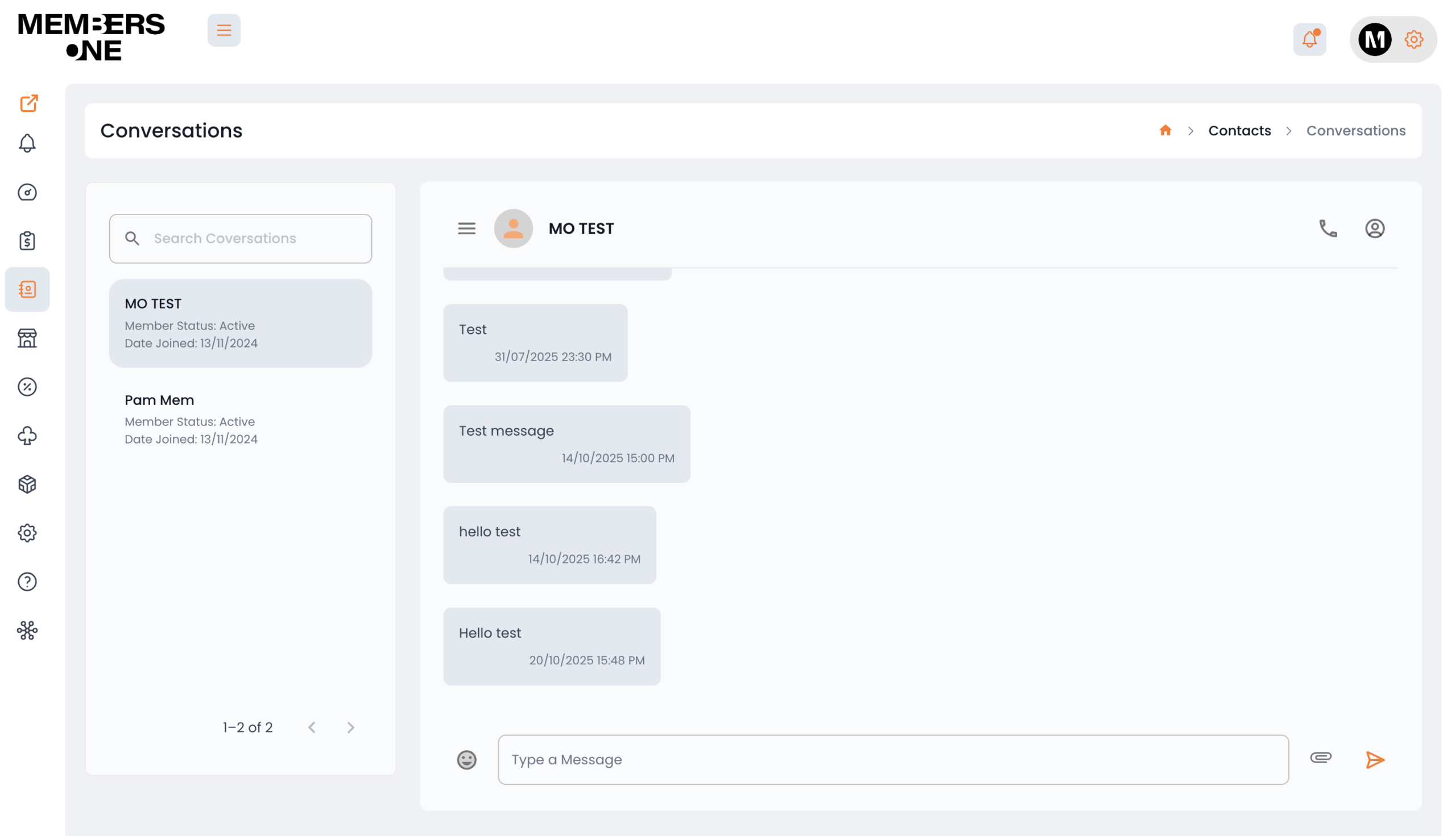Open the emoji picker smiley icon
Image resolution: width=1456 pixels, height=836 pixels.
466,760
